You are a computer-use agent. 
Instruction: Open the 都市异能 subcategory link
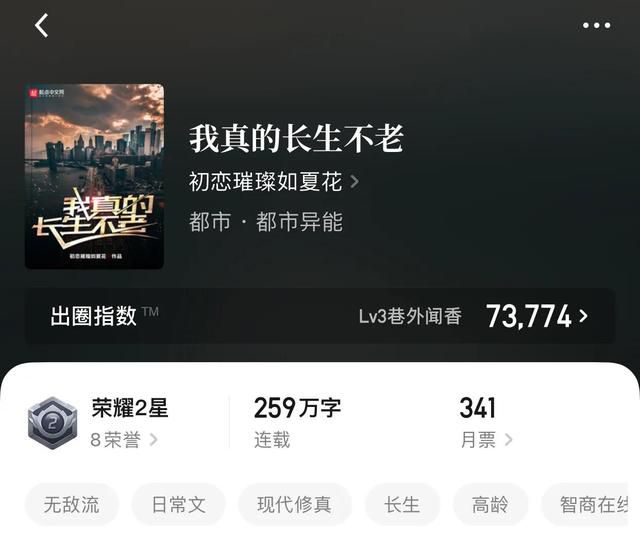(x=300, y=222)
